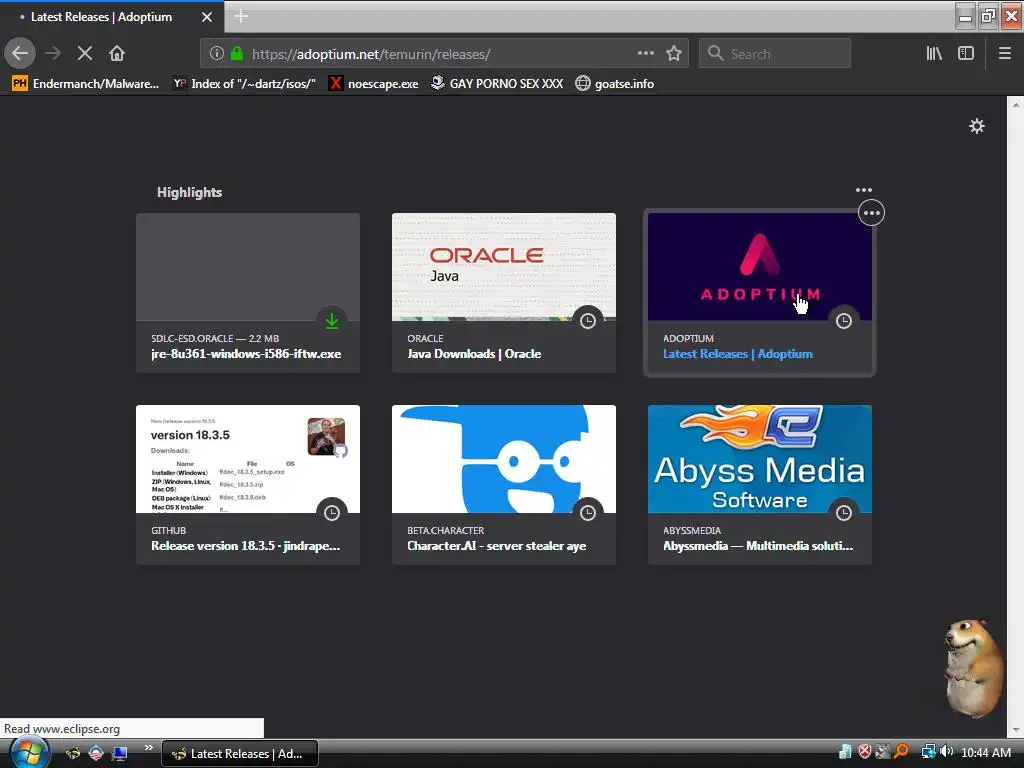The image size is (1024, 768).
Task: Click the history clock icon on Character.AI card
Action: click(x=588, y=513)
